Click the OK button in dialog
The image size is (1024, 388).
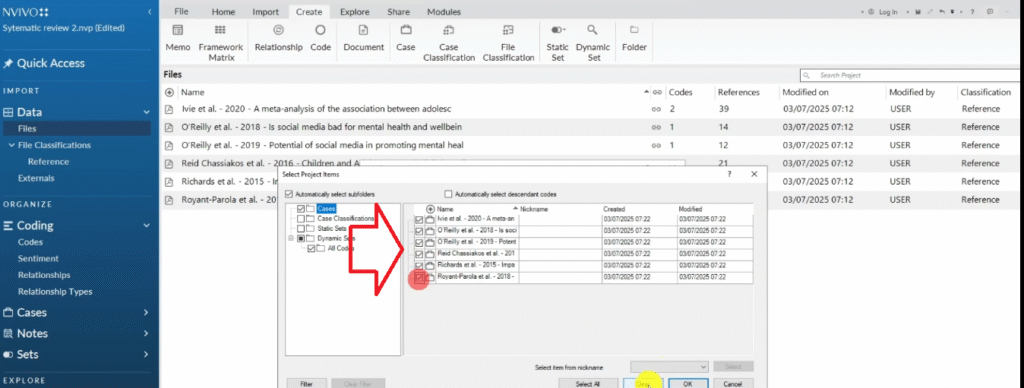coord(688,384)
